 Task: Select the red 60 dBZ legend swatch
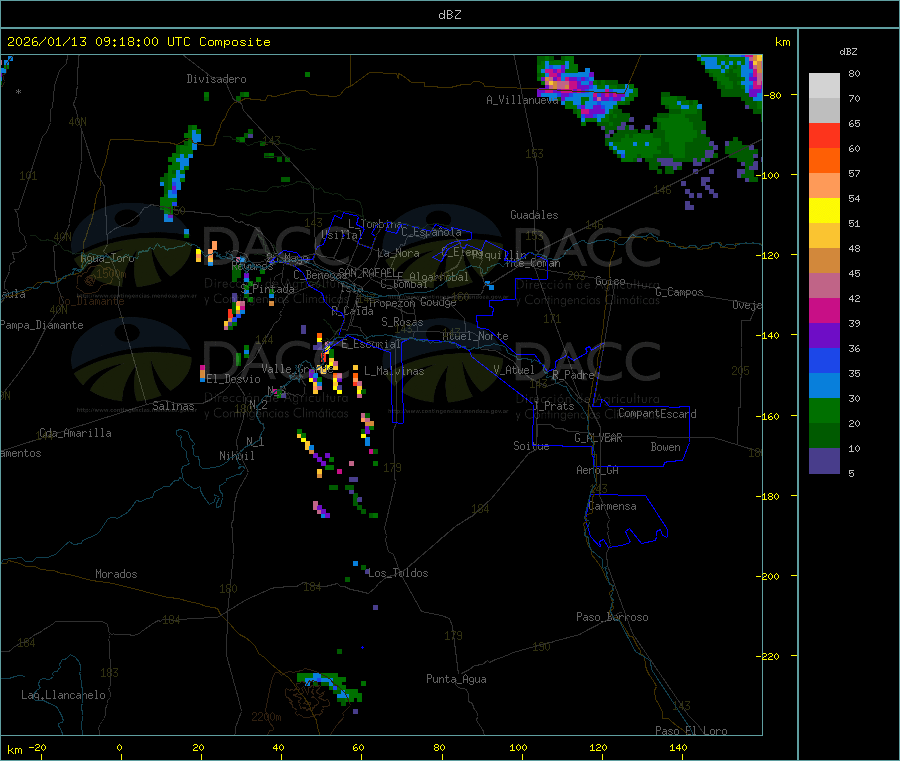click(824, 135)
